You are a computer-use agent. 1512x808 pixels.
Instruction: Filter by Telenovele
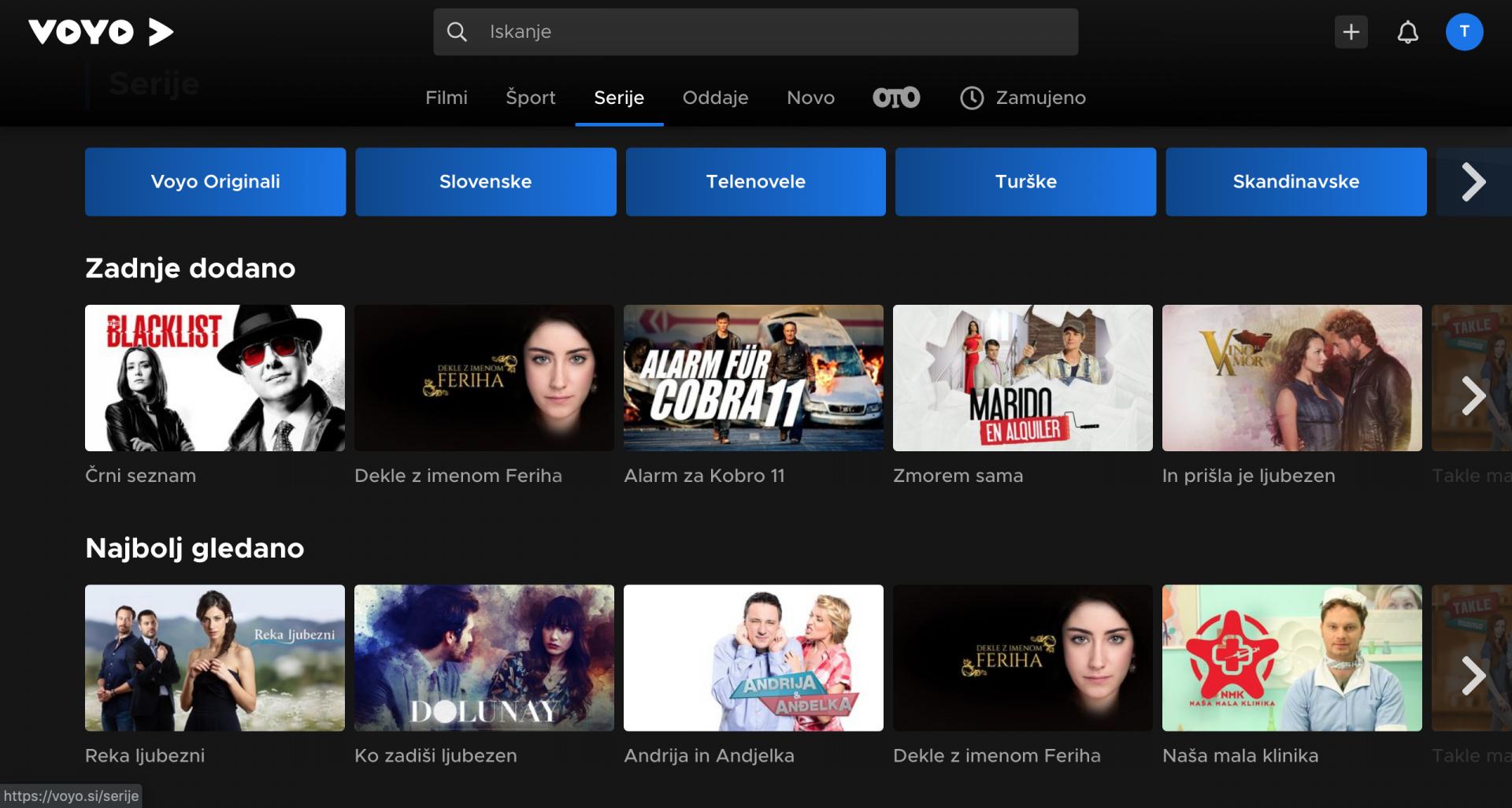click(x=755, y=181)
